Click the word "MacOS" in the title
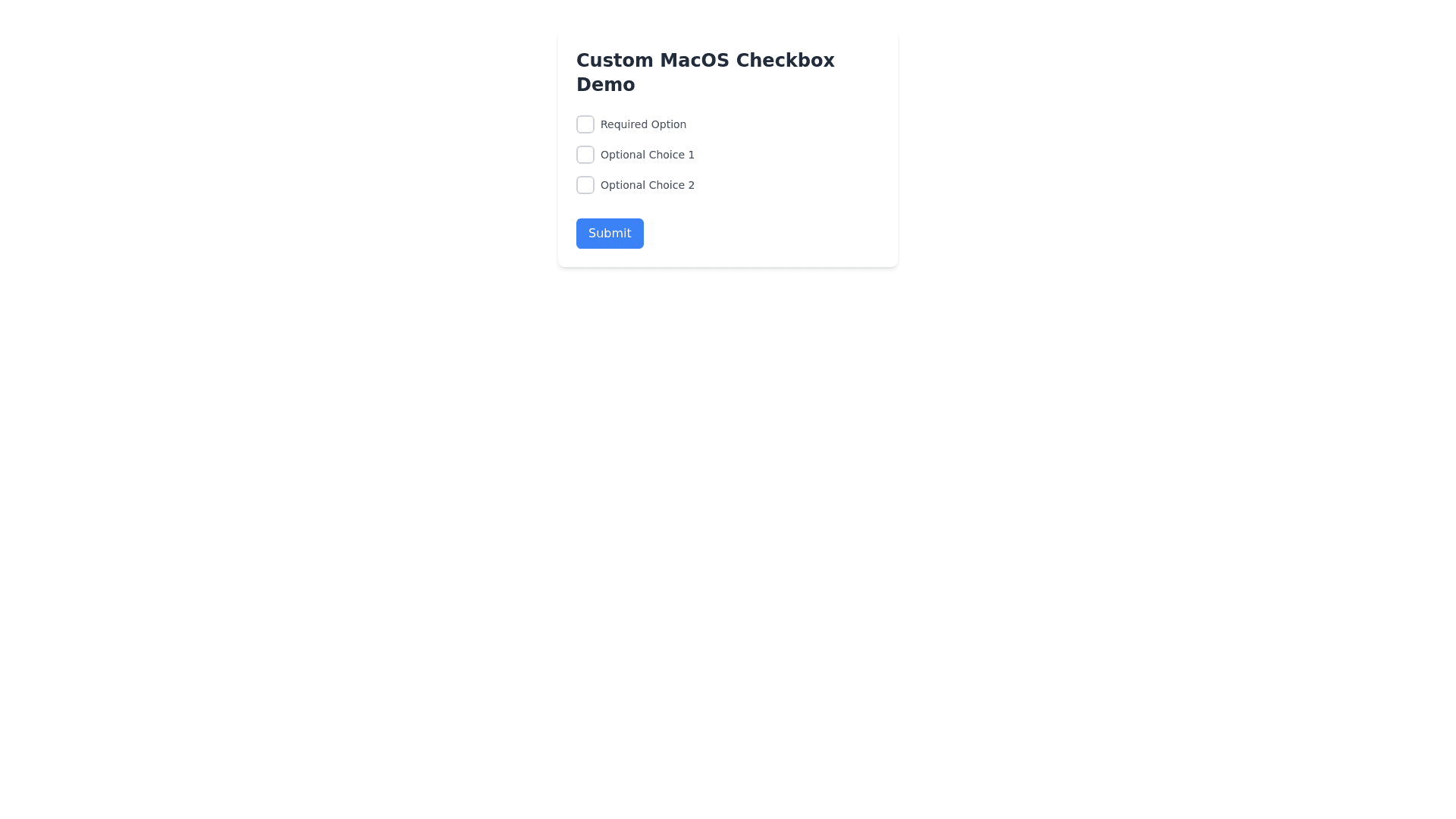Viewport: 1456px width, 819px height. pyautogui.click(x=694, y=61)
